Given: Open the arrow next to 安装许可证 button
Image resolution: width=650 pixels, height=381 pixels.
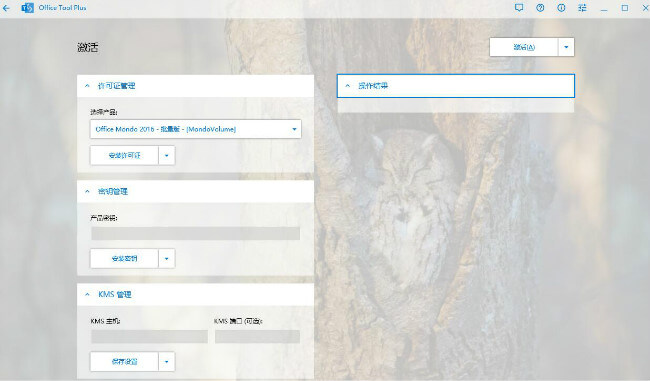Looking at the screenshot, I should coord(167,155).
